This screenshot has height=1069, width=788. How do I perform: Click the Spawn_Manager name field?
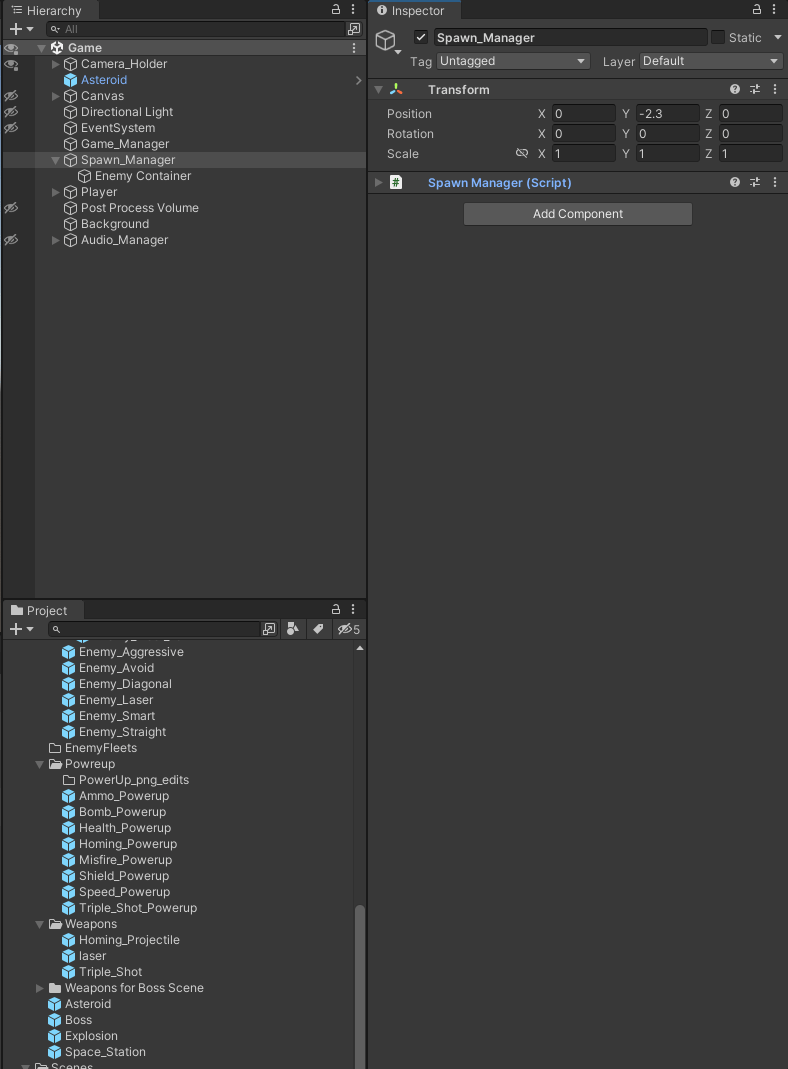[x=570, y=37]
